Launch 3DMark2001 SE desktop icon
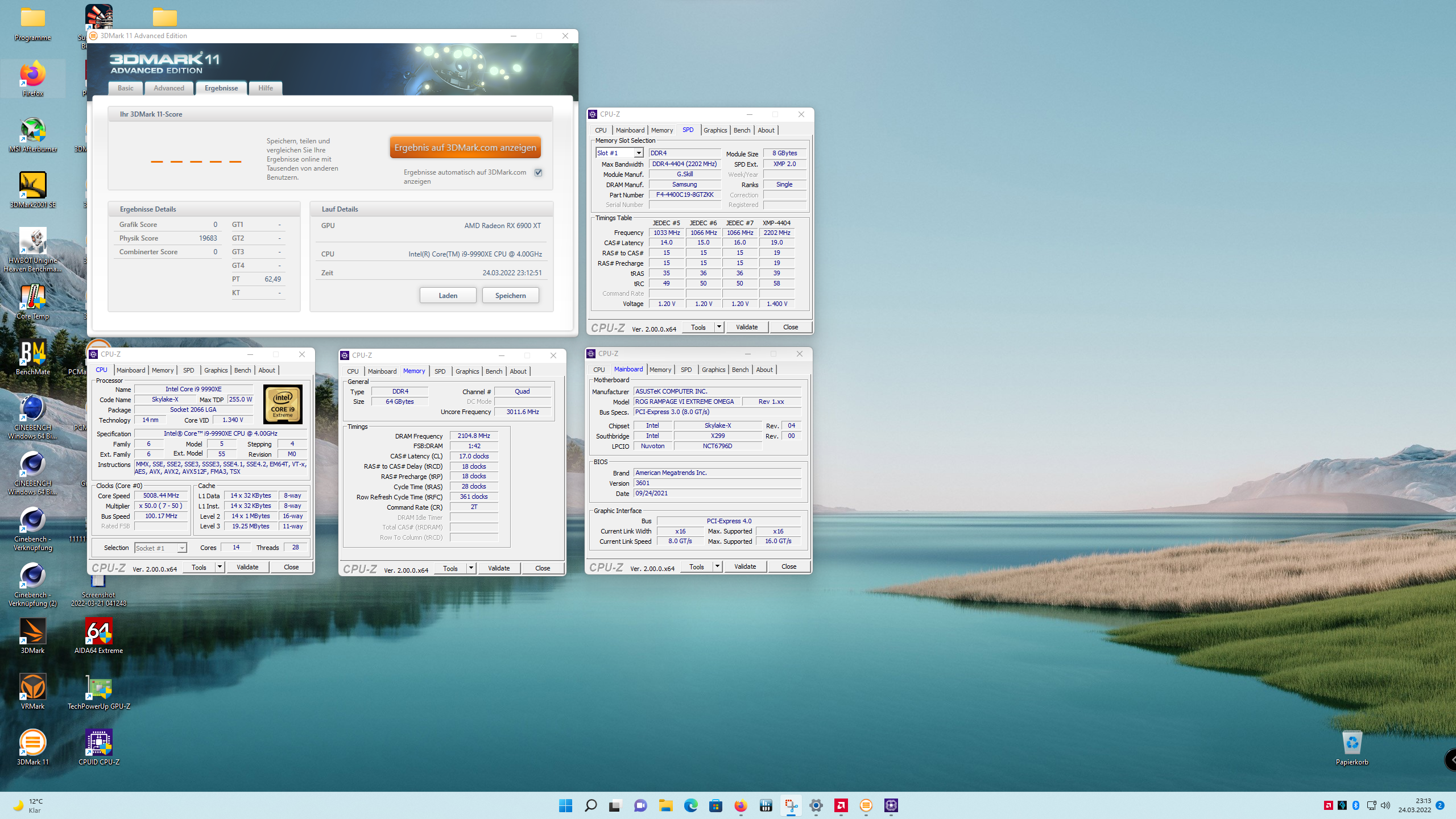This screenshot has width=1456, height=819. pos(32,191)
